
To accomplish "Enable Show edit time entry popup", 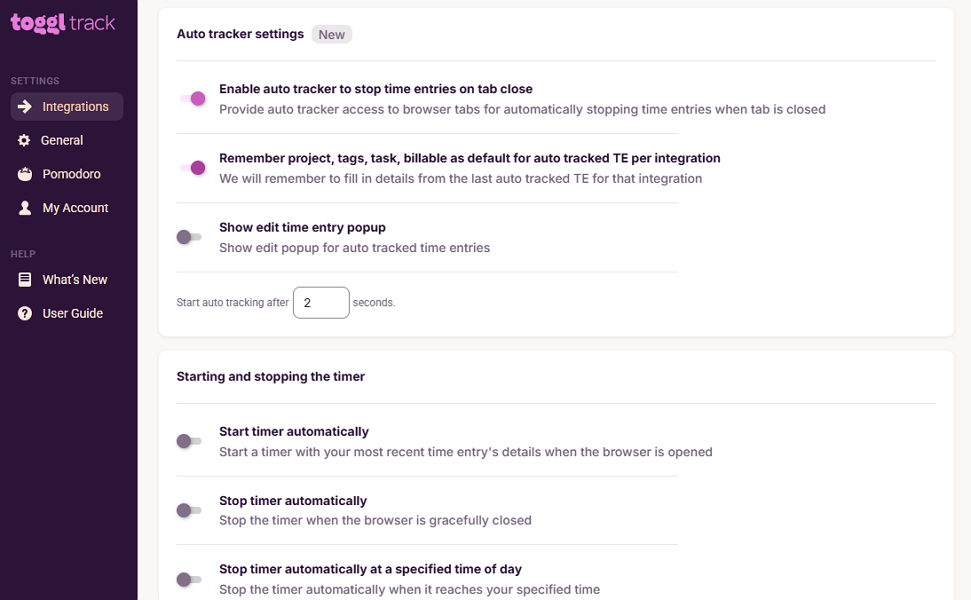I will click(189, 237).
